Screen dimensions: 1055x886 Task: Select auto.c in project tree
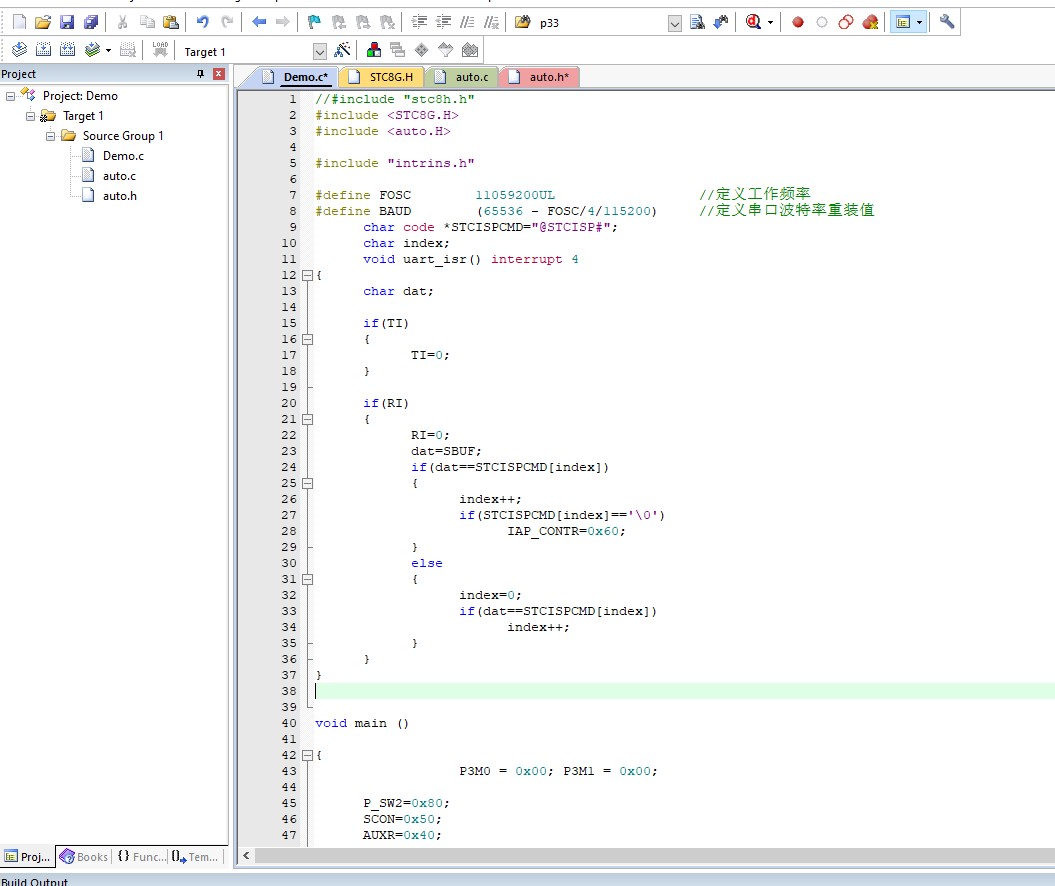119,176
